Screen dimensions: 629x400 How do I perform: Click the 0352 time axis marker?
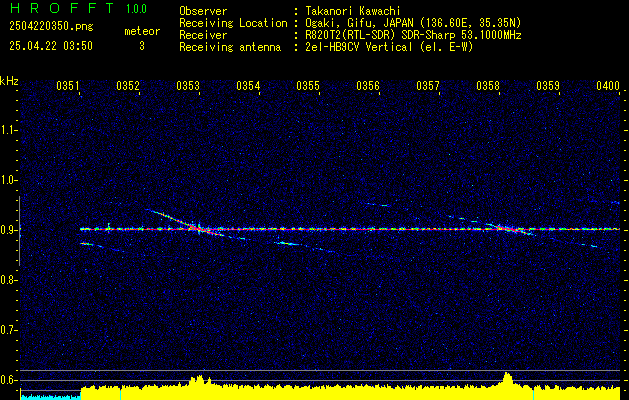click(128, 86)
